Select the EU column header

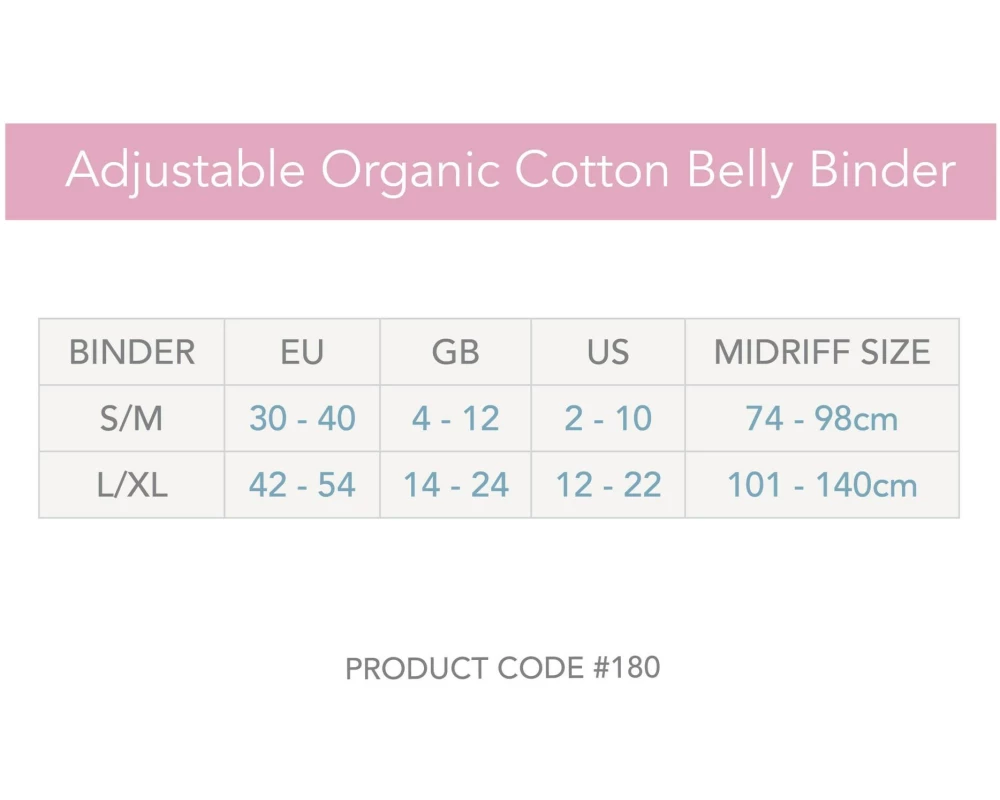point(302,352)
